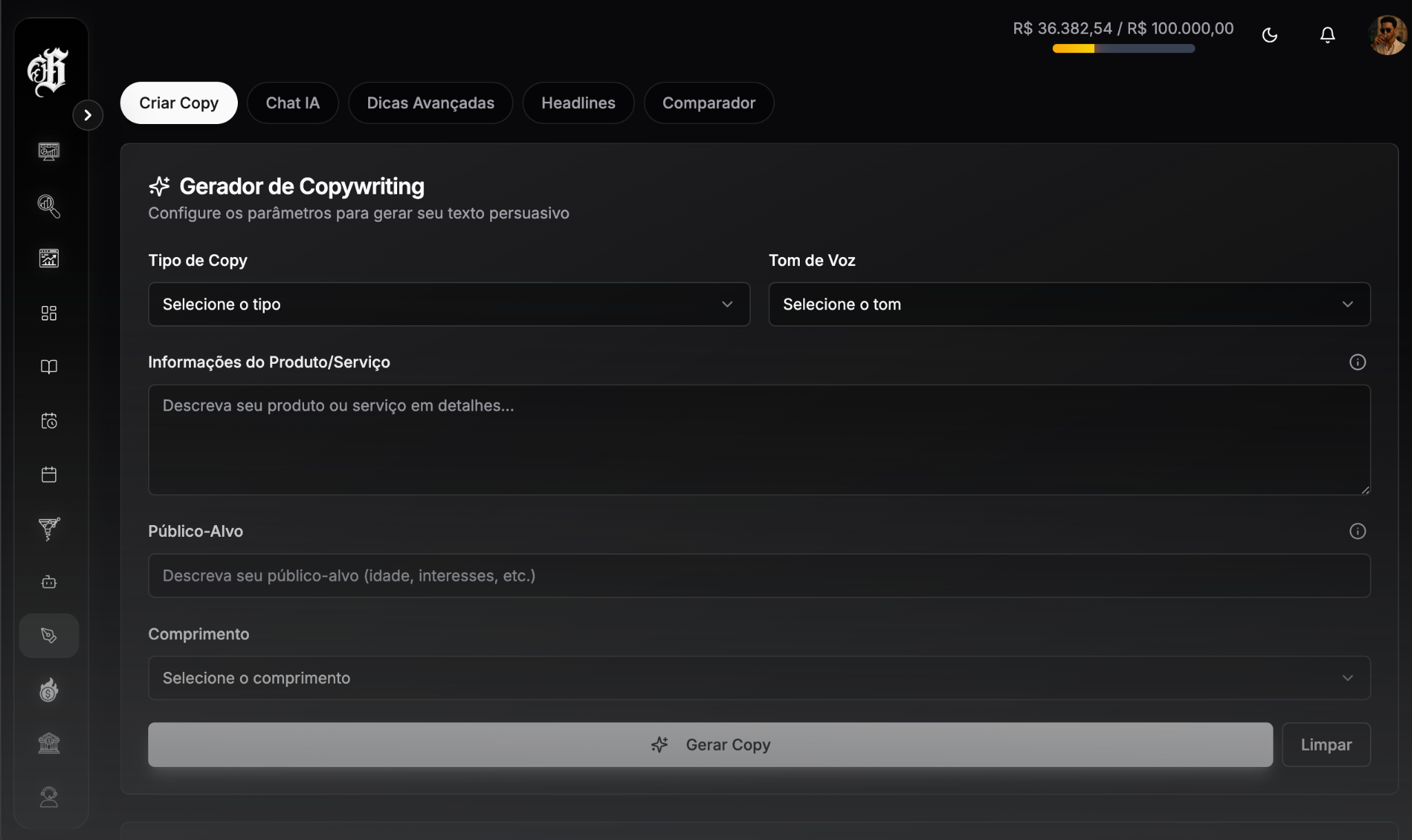Open the open-book sidebar icon
Viewport: 1412px width, 840px height.
(x=49, y=367)
